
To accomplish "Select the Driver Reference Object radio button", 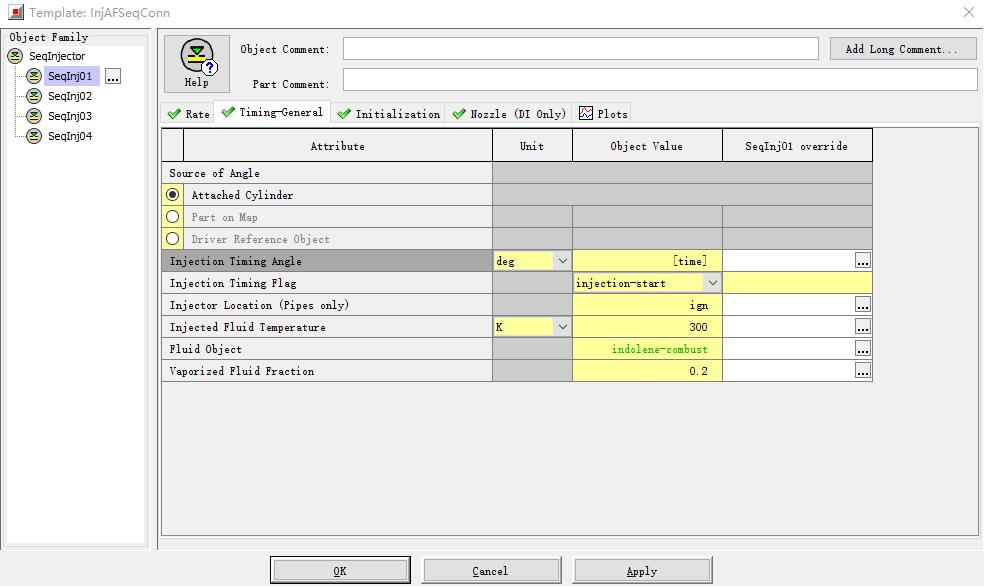I will (173, 238).
